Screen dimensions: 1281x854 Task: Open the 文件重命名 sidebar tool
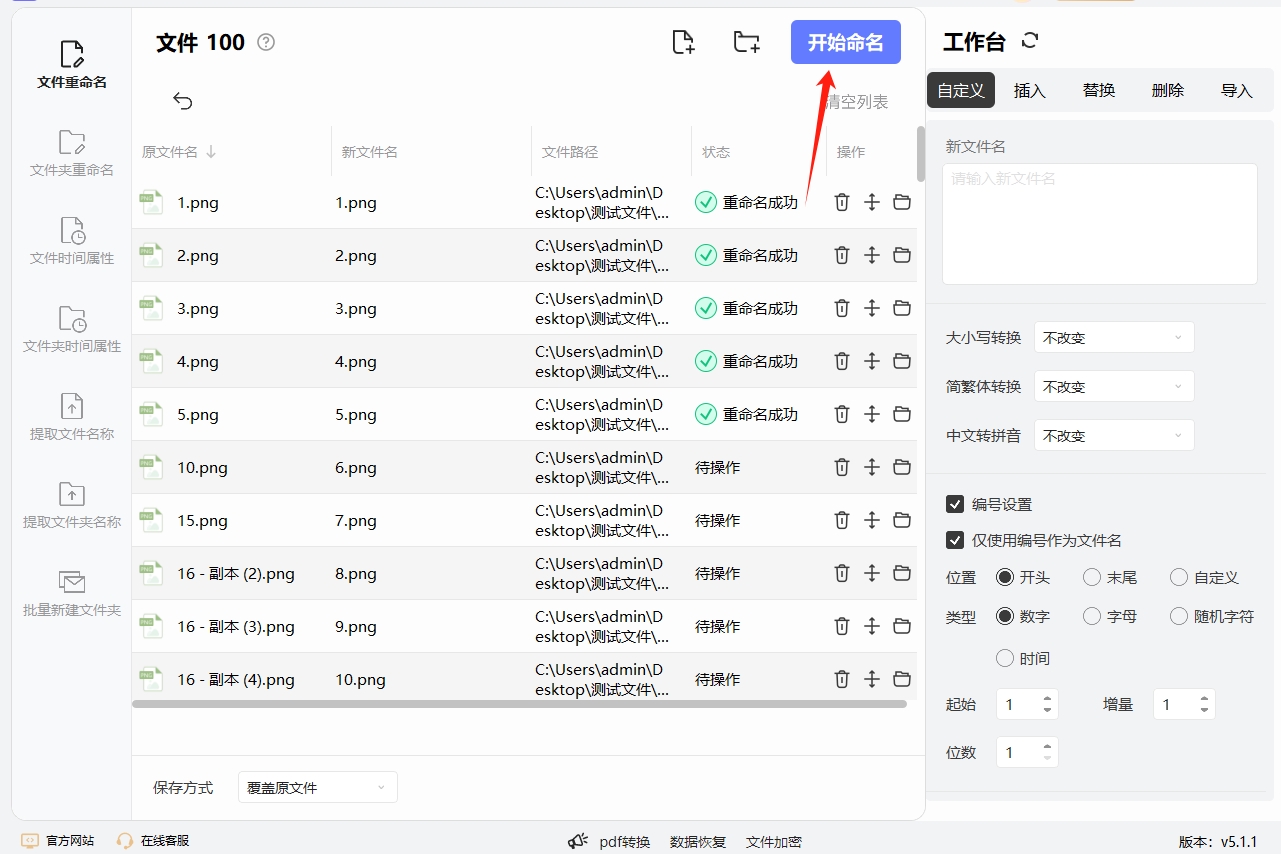point(72,66)
